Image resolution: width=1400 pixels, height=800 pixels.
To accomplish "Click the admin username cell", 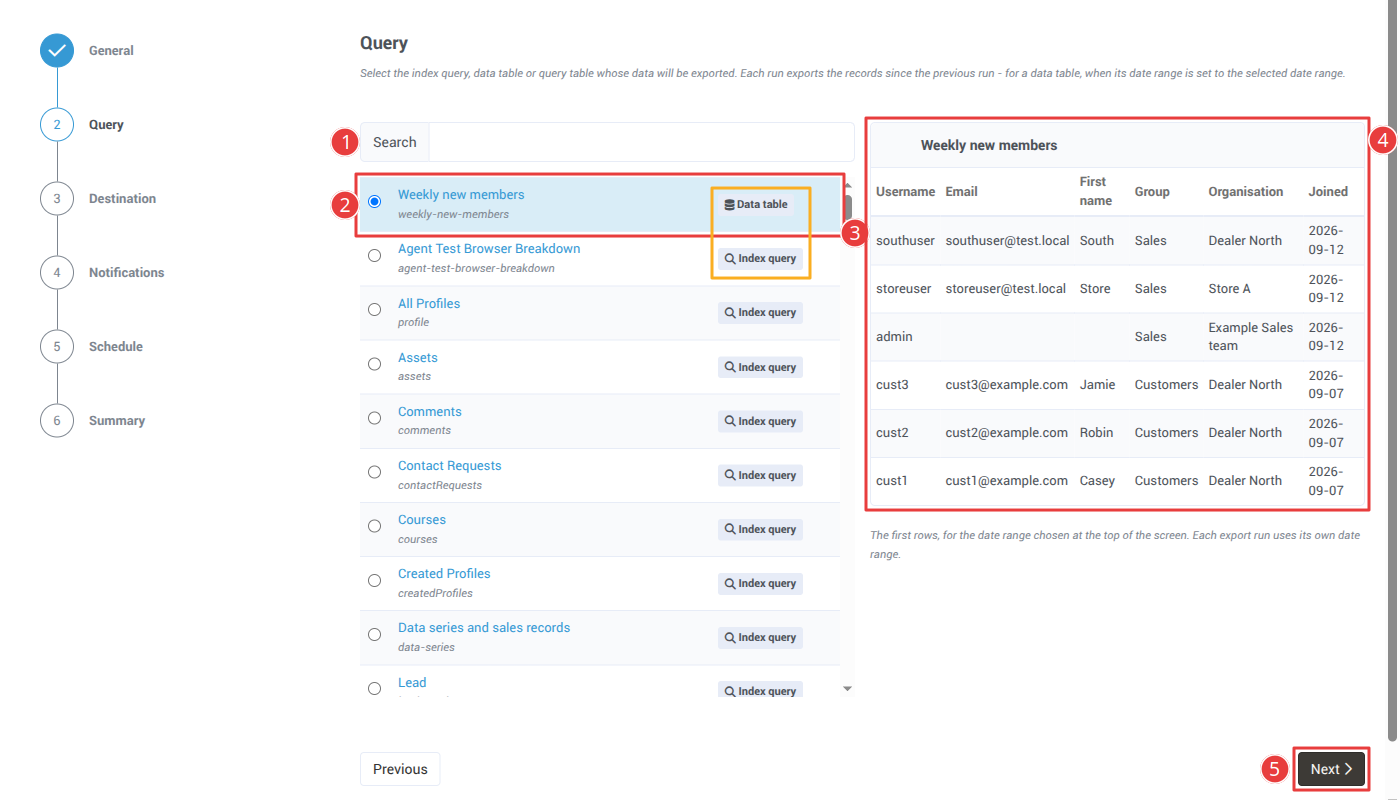I will [894, 337].
